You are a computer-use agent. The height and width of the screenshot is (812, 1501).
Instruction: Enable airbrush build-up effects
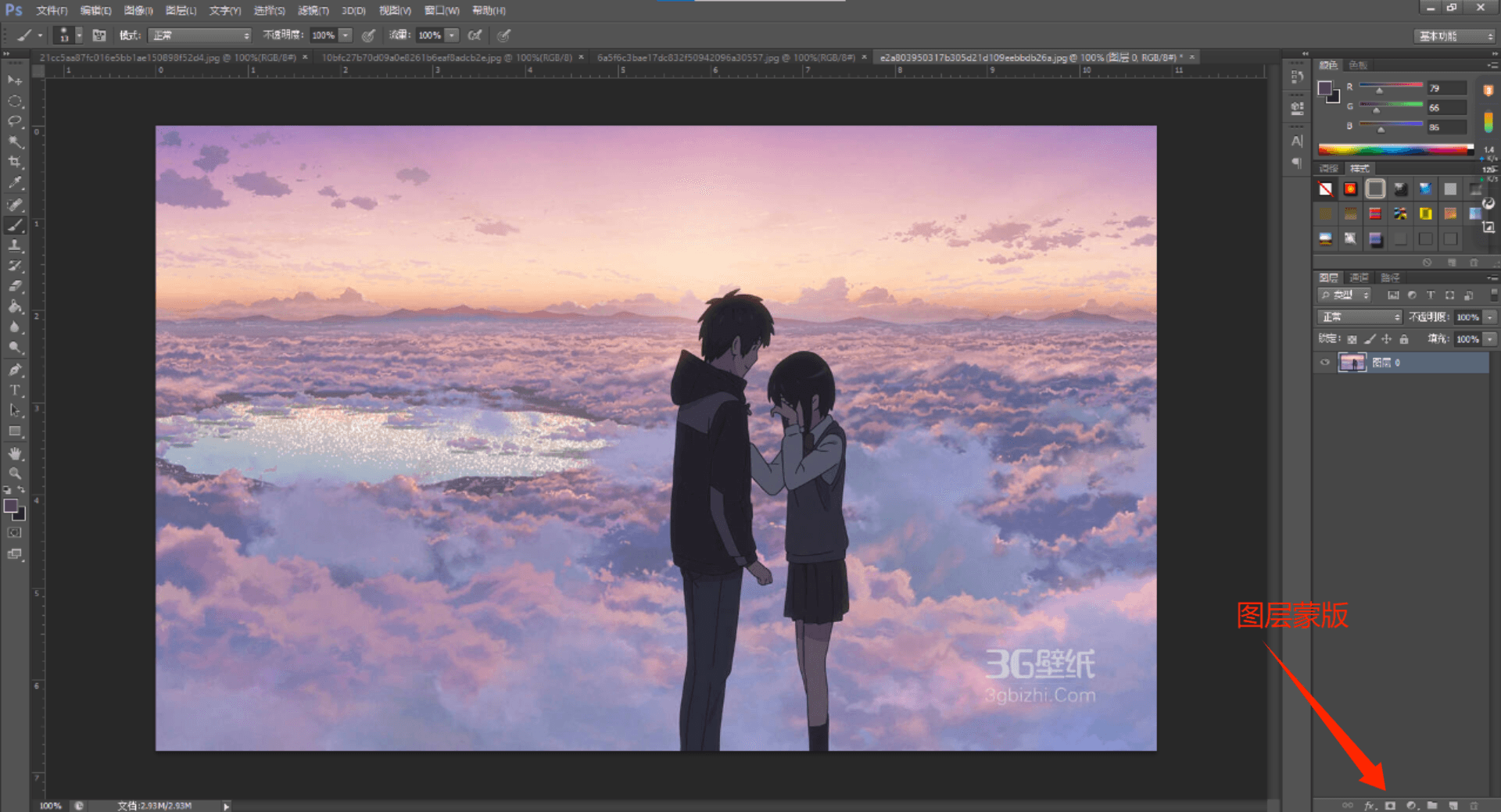point(475,35)
